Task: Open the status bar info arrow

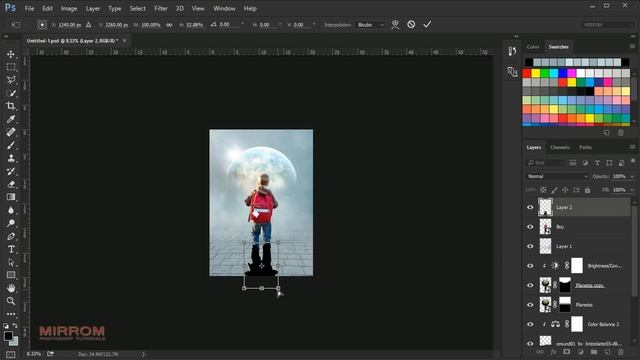Action: click(143, 354)
